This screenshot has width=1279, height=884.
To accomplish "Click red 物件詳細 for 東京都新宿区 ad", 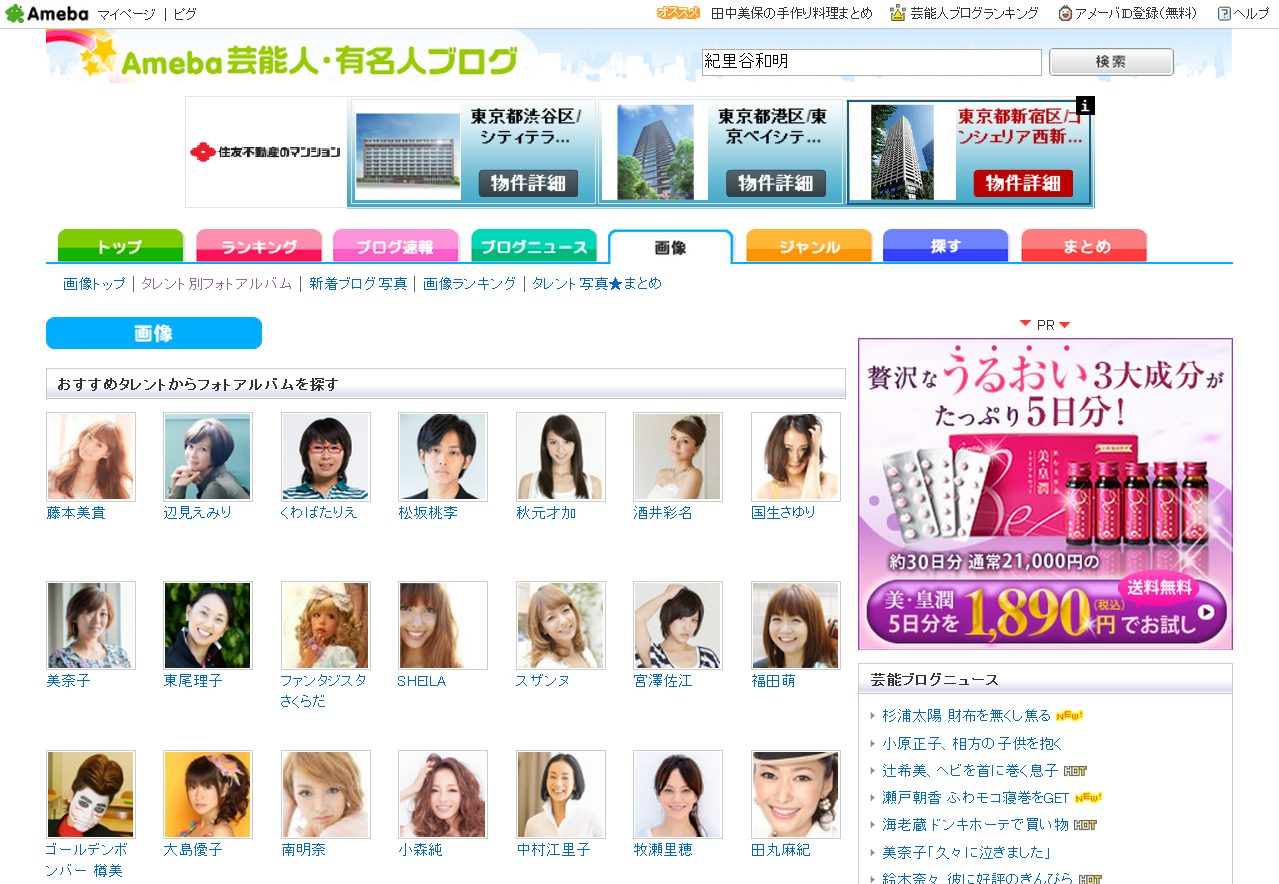I will (x=1023, y=183).
